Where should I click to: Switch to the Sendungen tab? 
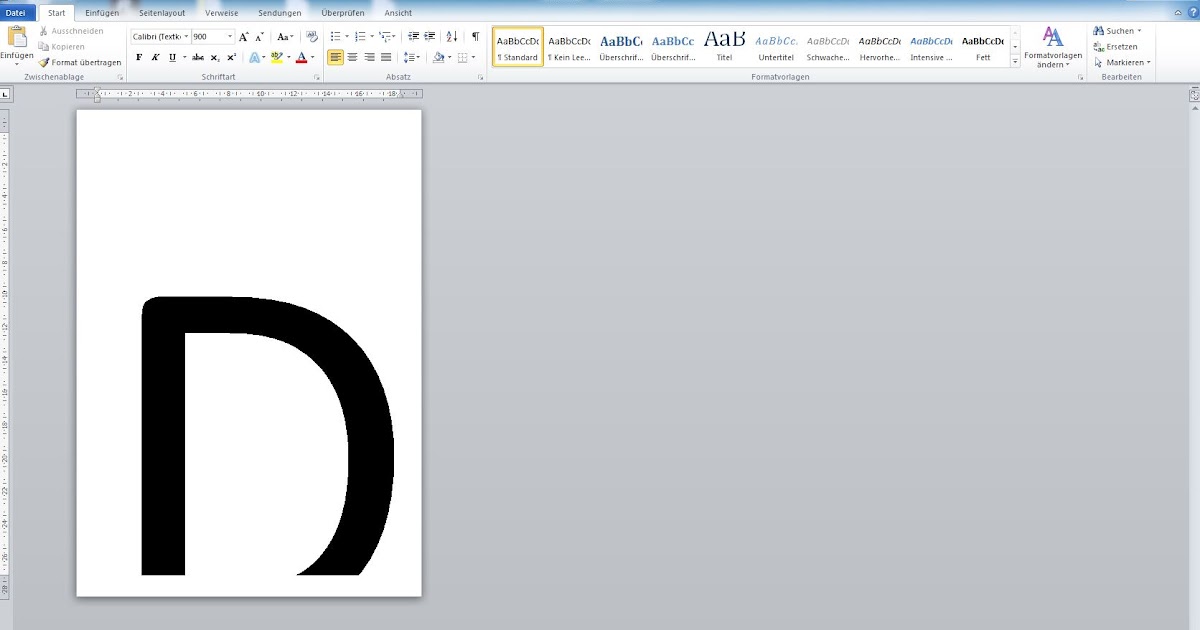[x=279, y=13]
